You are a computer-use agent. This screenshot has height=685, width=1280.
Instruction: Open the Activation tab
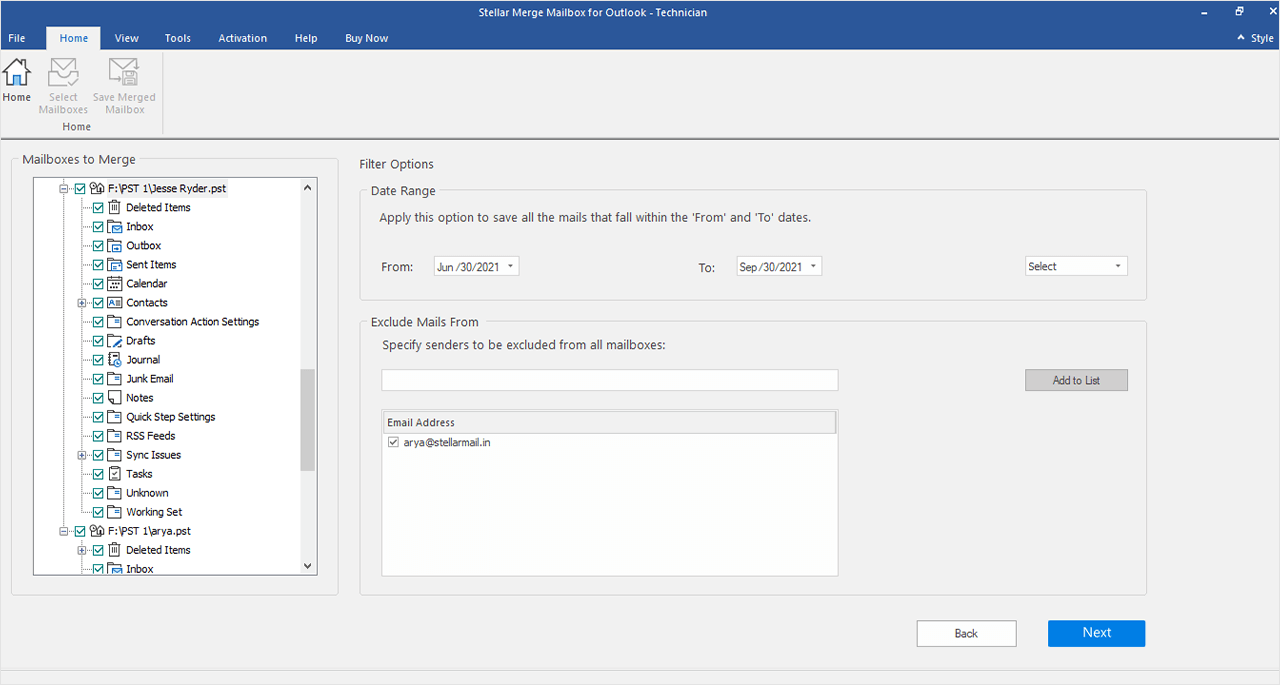point(243,38)
